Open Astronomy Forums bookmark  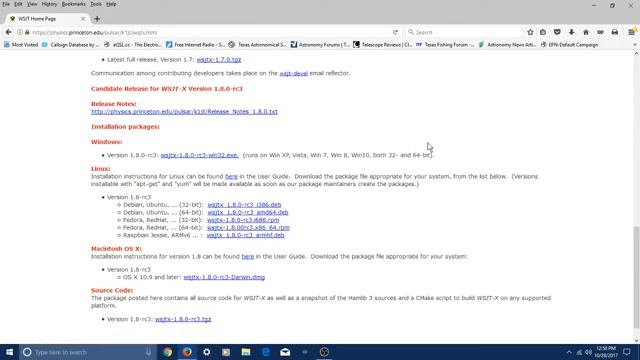click(x=320, y=45)
